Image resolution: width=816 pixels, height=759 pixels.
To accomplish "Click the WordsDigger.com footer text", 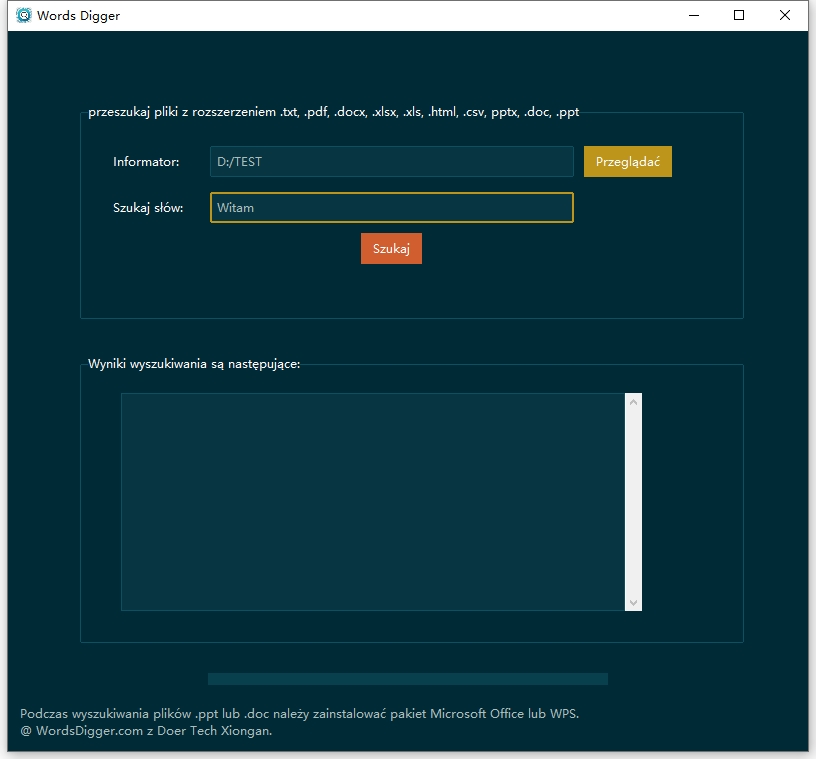I will click(146, 731).
